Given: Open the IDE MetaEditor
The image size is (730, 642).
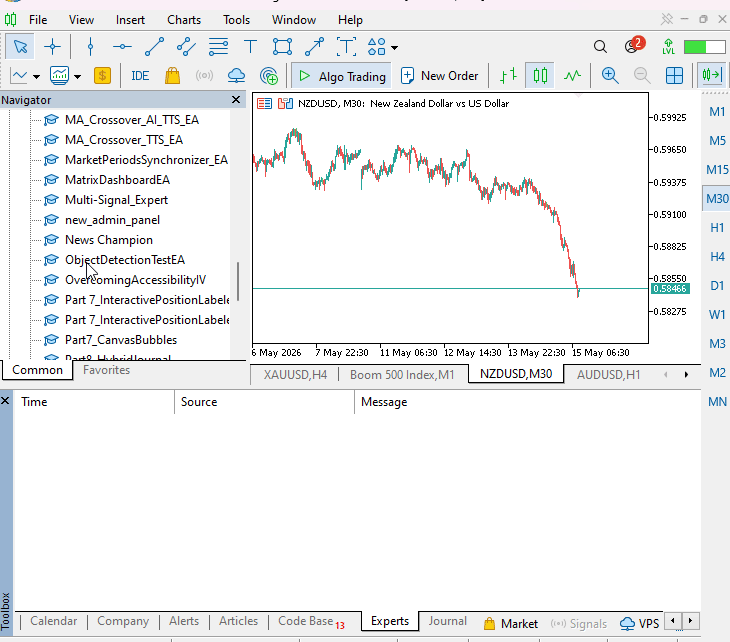Looking at the screenshot, I should coord(140,76).
